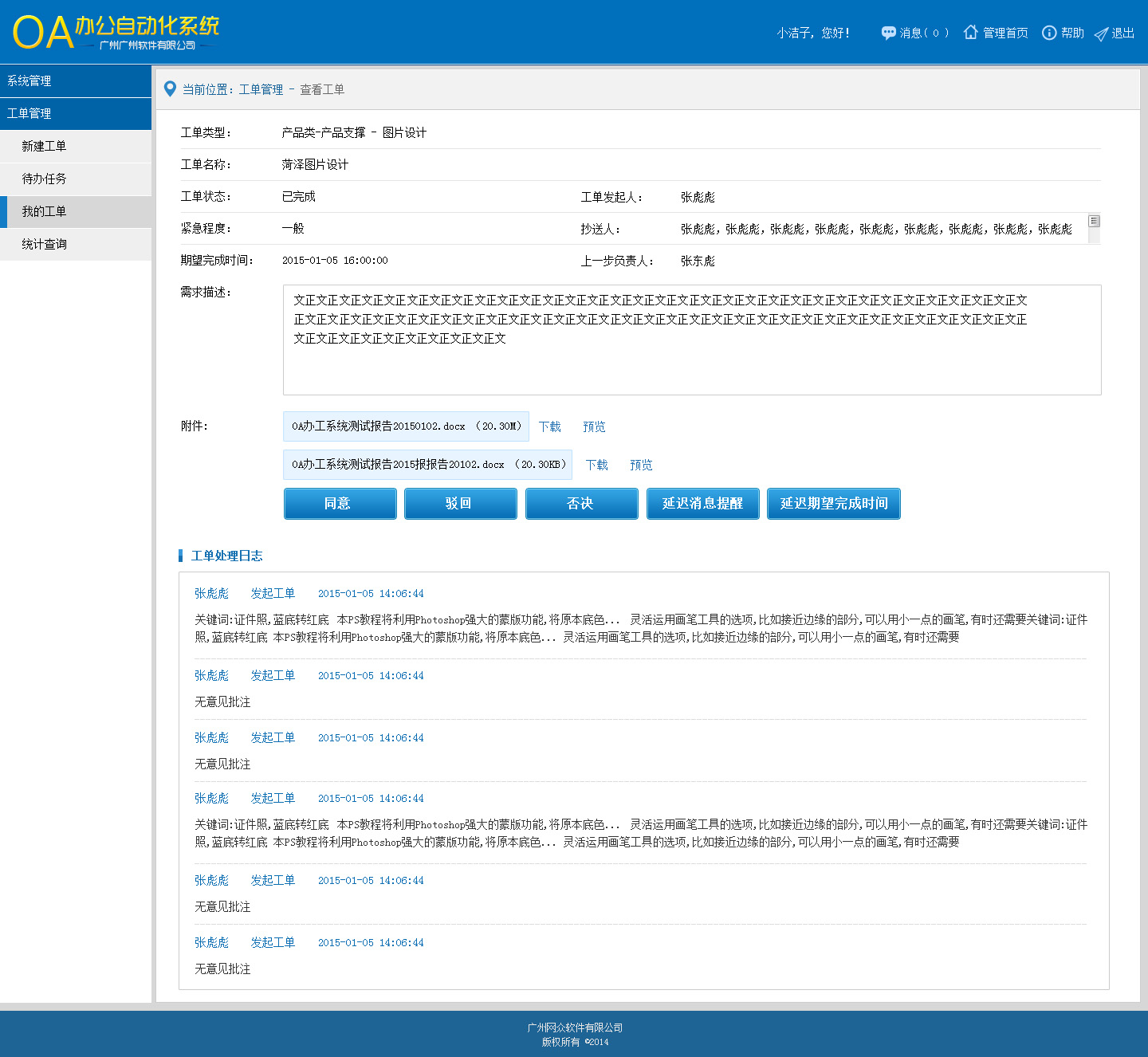Click the 延迟消息提醒 button

(x=702, y=503)
